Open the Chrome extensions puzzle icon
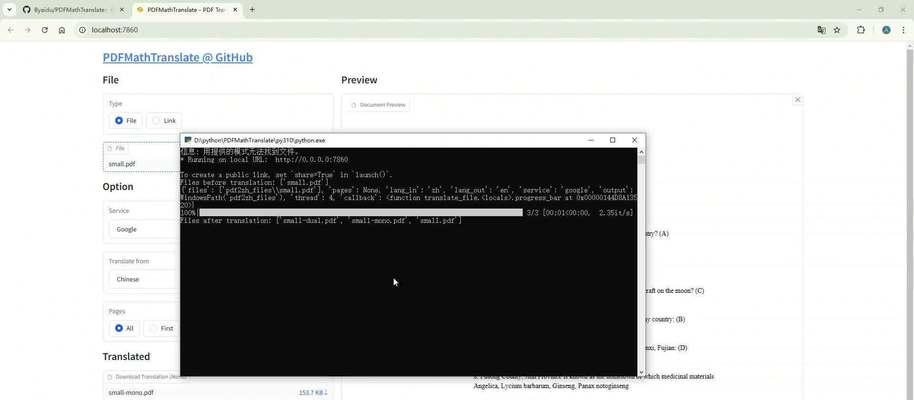Image resolution: width=914 pixels, height=400 pixels. (x=860, y=30)
